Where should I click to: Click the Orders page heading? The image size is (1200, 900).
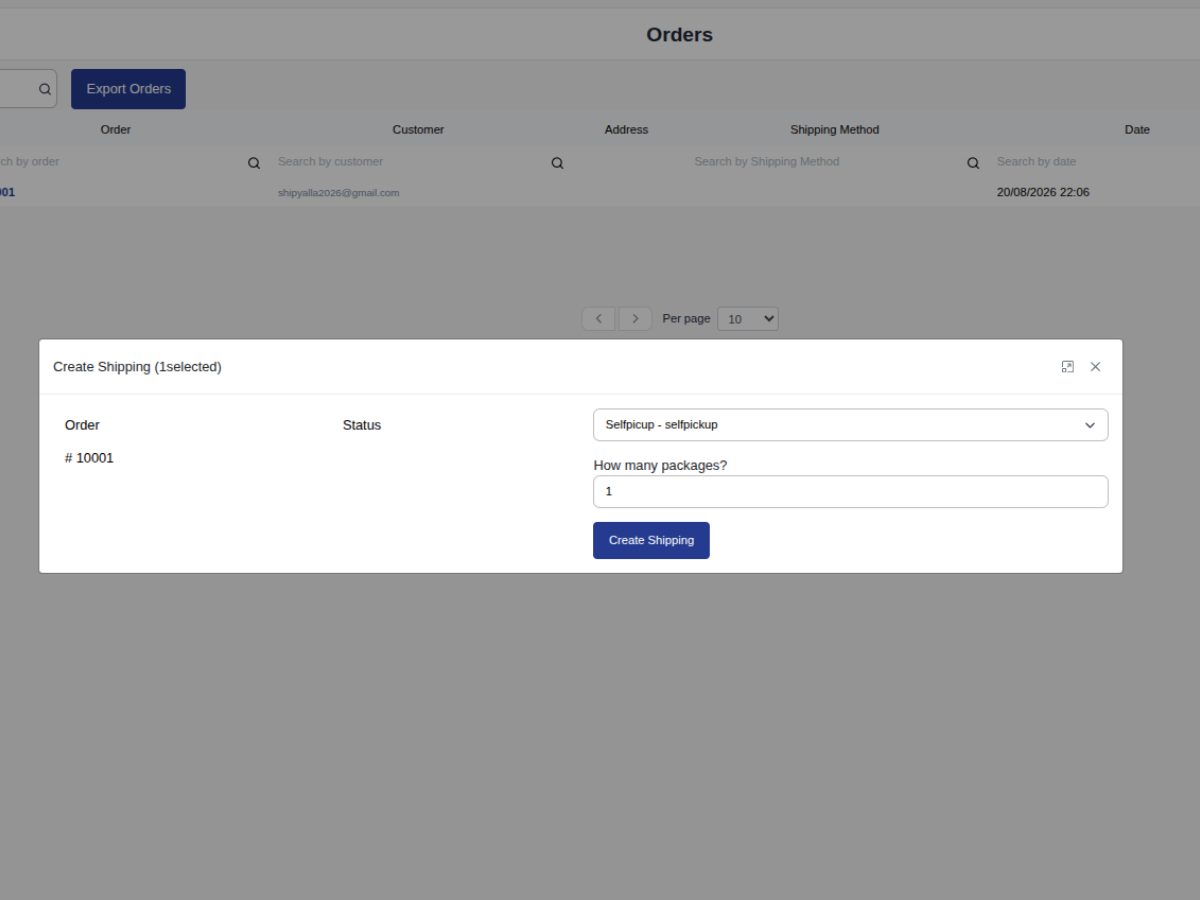coord(679,35)
